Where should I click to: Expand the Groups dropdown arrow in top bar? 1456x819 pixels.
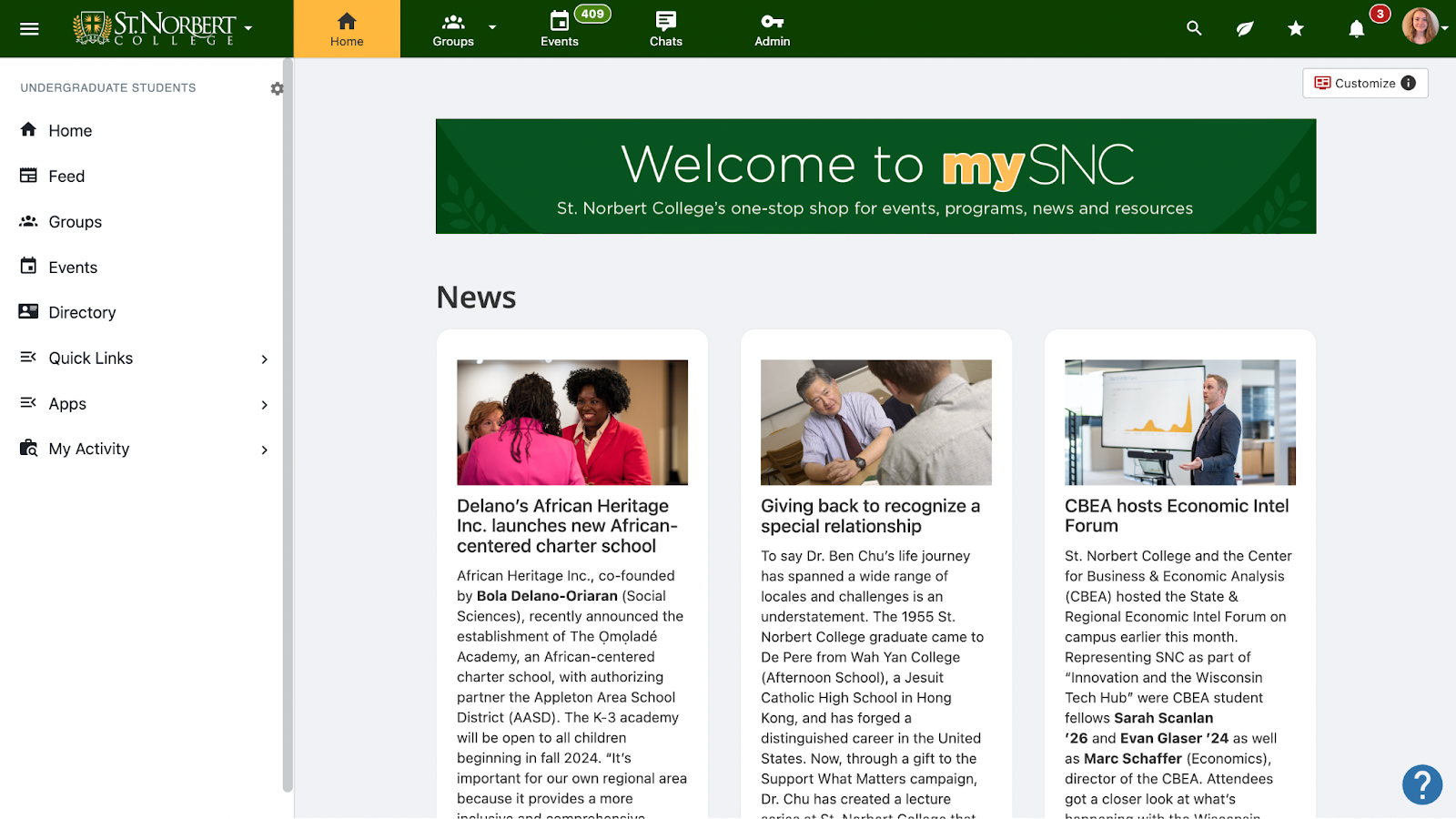tap(492, 27)
